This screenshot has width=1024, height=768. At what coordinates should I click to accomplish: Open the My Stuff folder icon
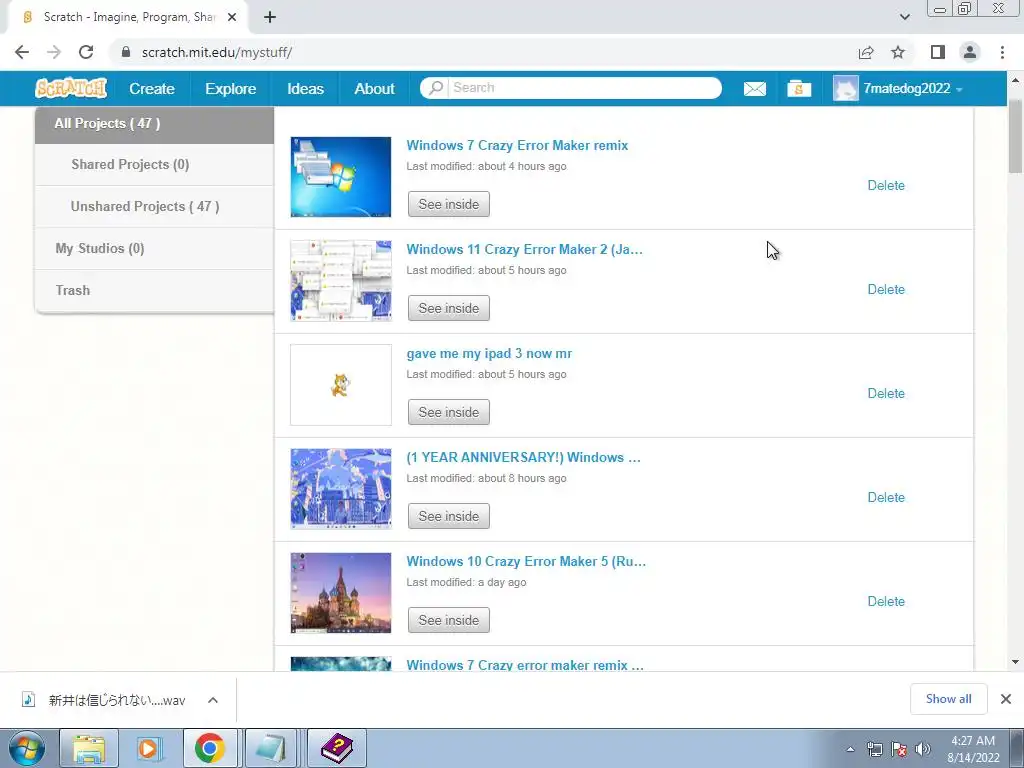coord(799,88)
